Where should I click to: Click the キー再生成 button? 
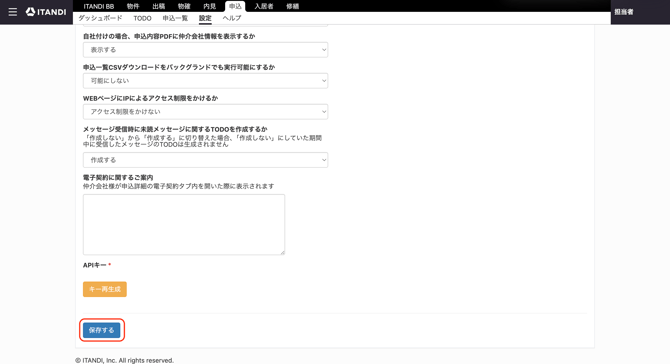[105, 289]
